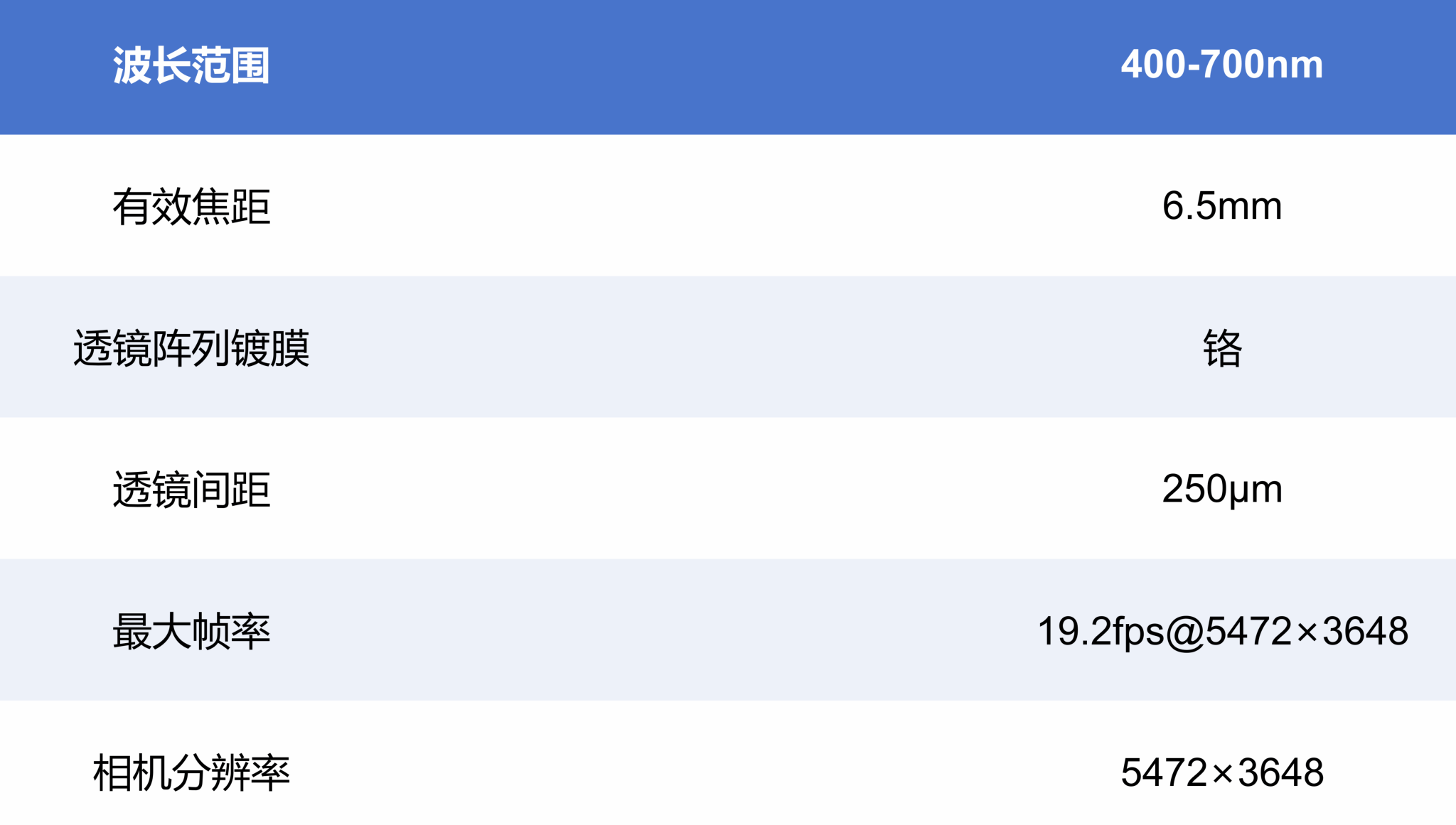The image size is (1456, 825).
Task: Select the 19.2fps@5472×3648 frame rate value
Action: pyautogui.click(x=1222, y=631)
